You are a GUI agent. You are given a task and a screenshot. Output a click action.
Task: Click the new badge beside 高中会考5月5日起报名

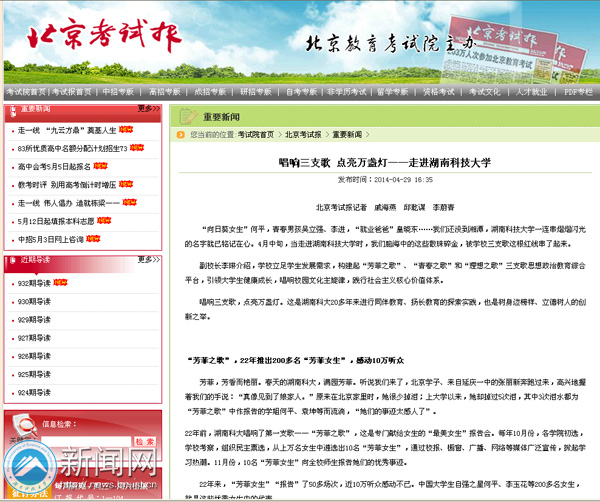coord(101,166)
